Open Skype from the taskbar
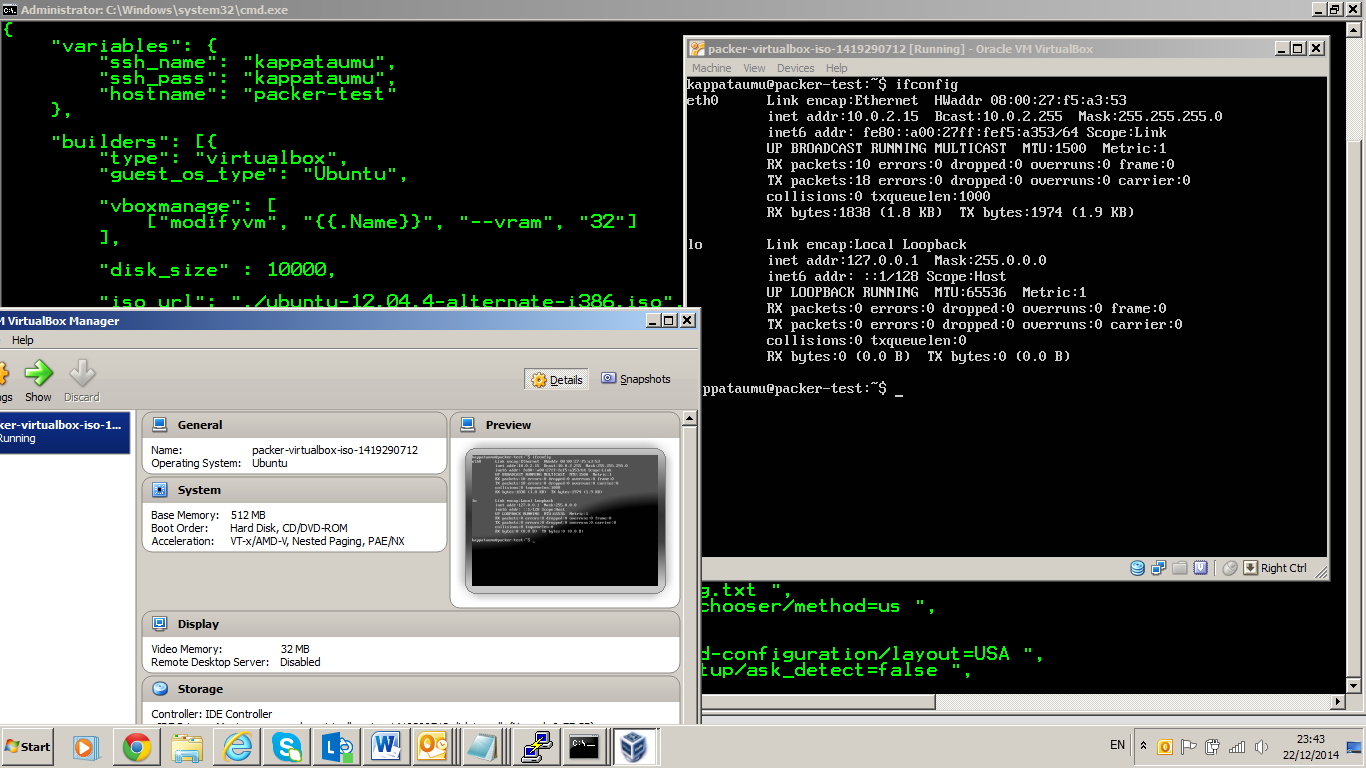 [x=287, y=747]
